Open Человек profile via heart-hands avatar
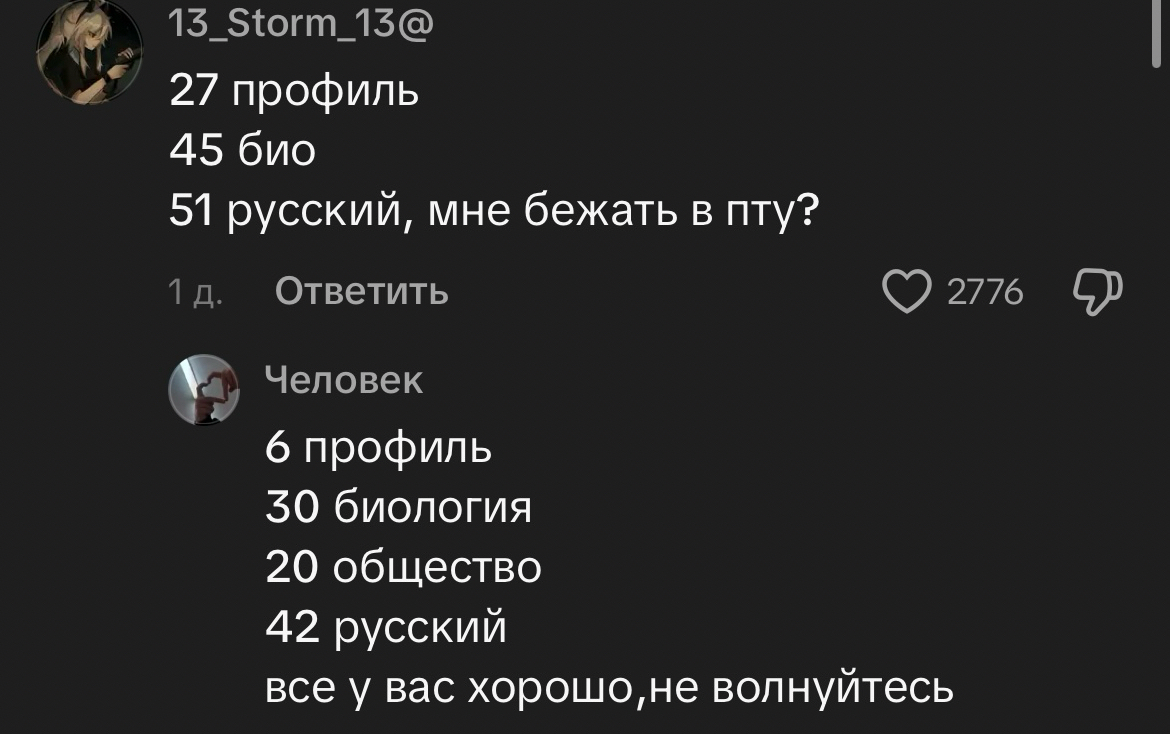The height and width of the screenshot is (734, 1170). coord(203,389)
